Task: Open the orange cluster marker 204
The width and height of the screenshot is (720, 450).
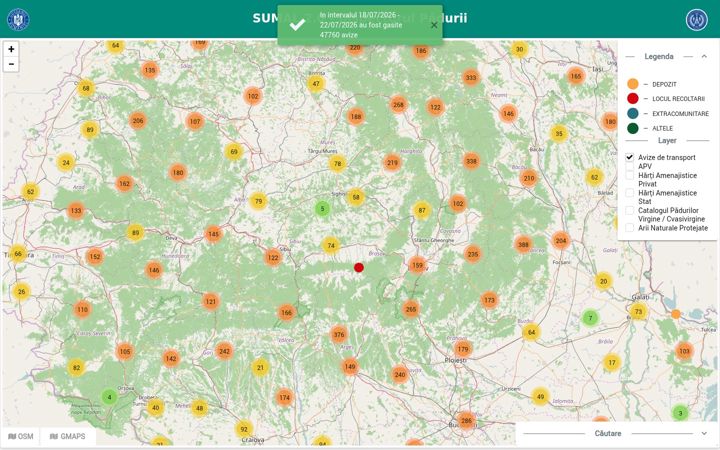Action: click(561, 241)
